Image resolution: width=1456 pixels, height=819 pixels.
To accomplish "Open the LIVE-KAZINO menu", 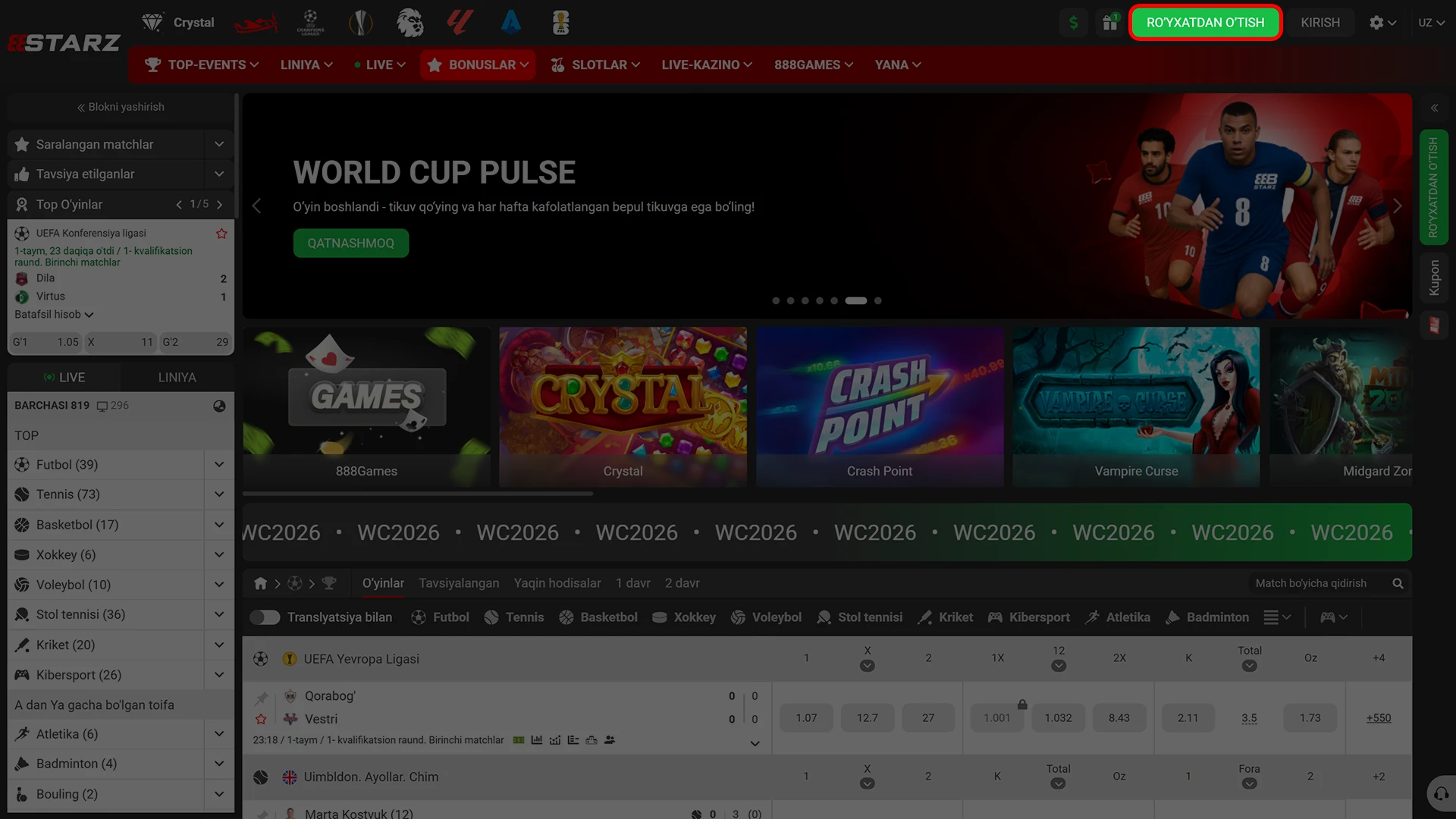I will pyautogui.click(x=707, y=65).
